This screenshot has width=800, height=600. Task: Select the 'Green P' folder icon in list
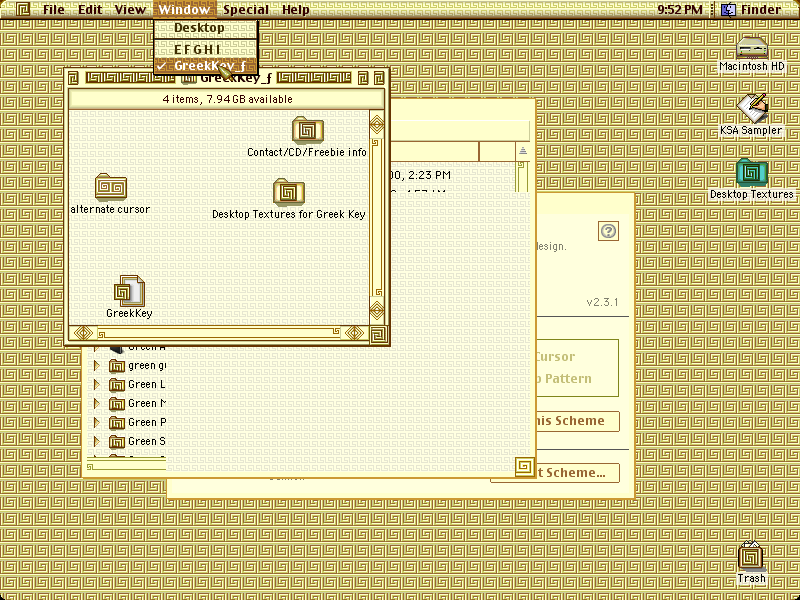[117, 422]
